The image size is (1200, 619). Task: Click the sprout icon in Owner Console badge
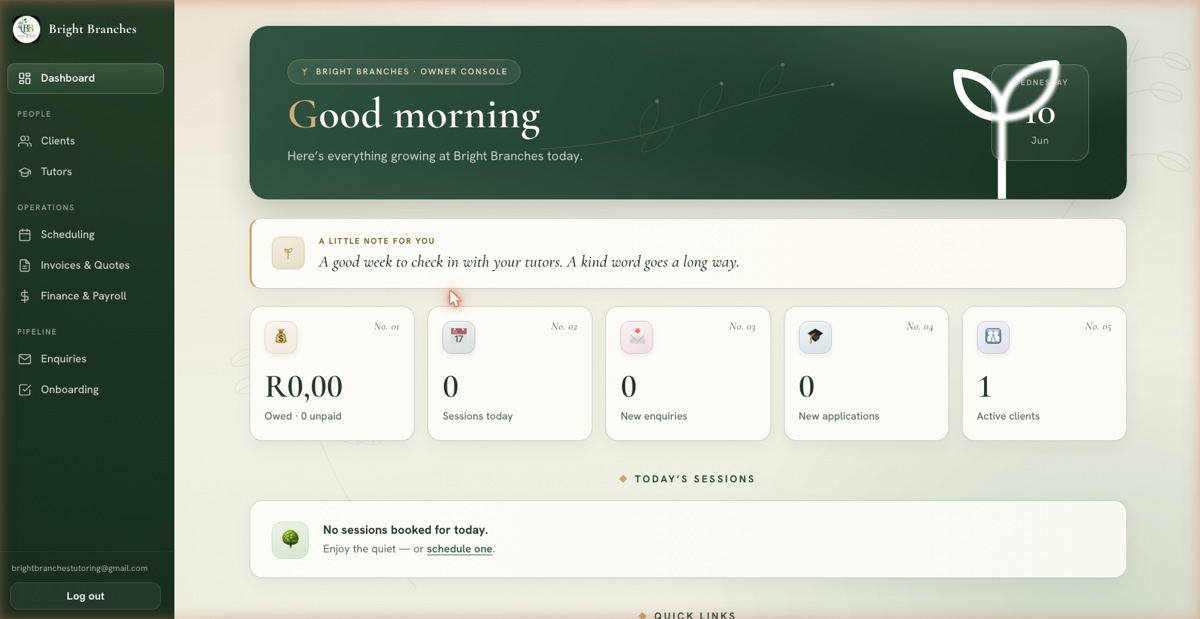(305, 72)
